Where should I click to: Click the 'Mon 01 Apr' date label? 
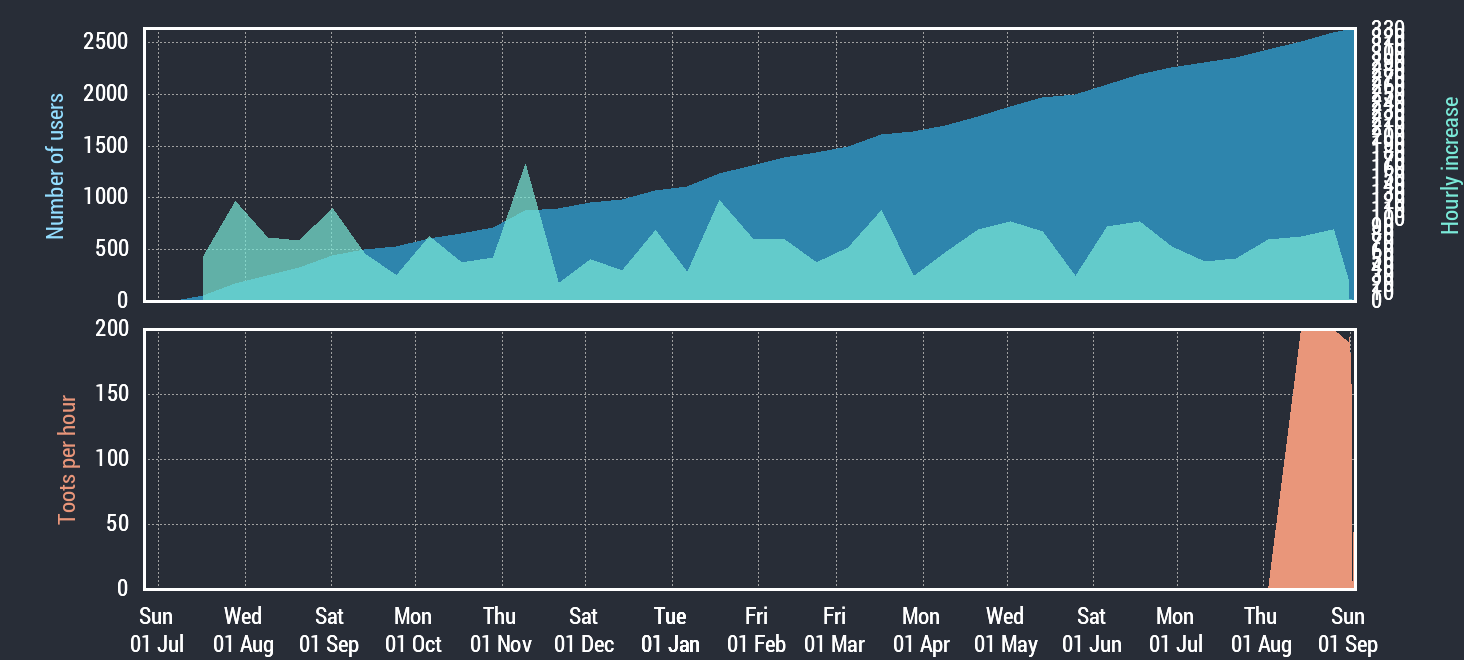pyautogui.click(x=921, y=630)
